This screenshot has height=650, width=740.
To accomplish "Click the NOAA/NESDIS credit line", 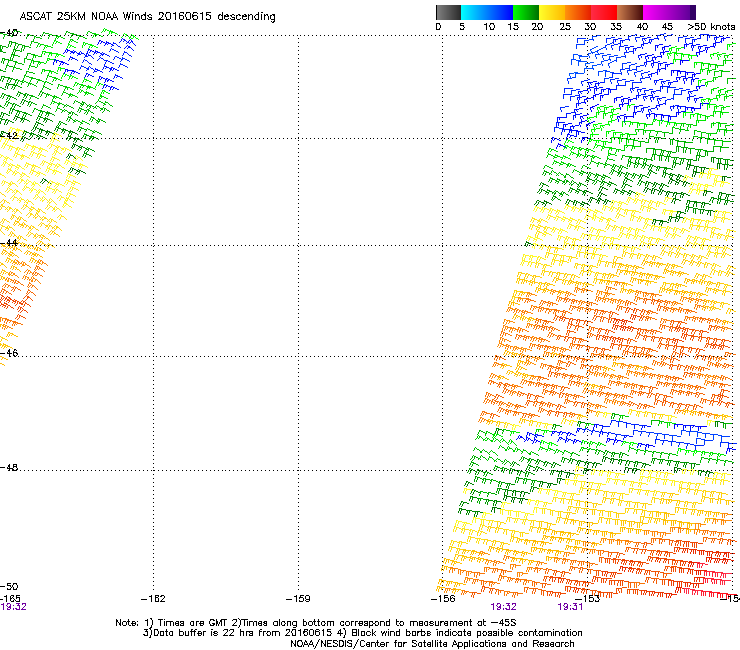I will coord(432,644).
